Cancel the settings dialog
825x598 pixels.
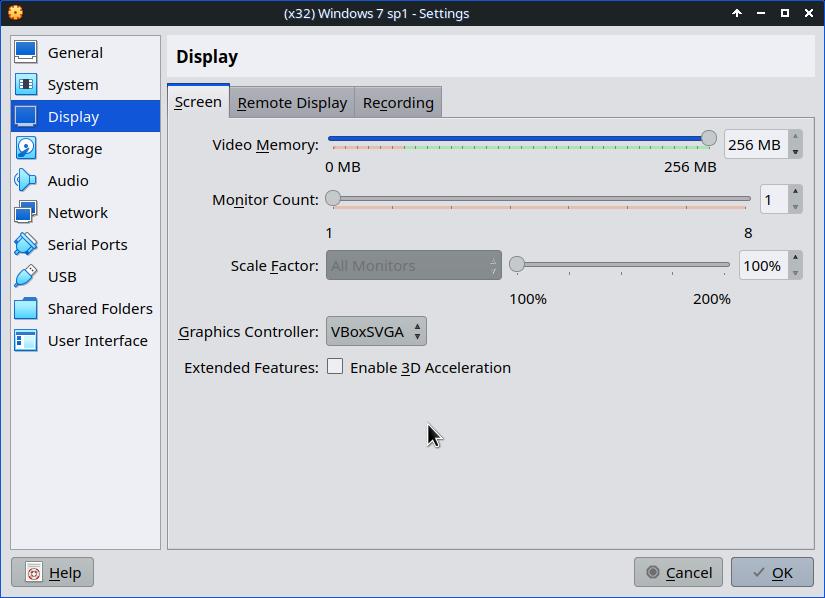pos(678,572)
